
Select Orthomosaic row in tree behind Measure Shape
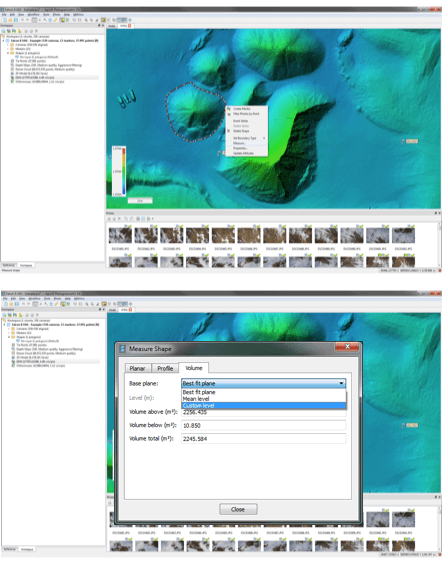(x=39, y=366)
